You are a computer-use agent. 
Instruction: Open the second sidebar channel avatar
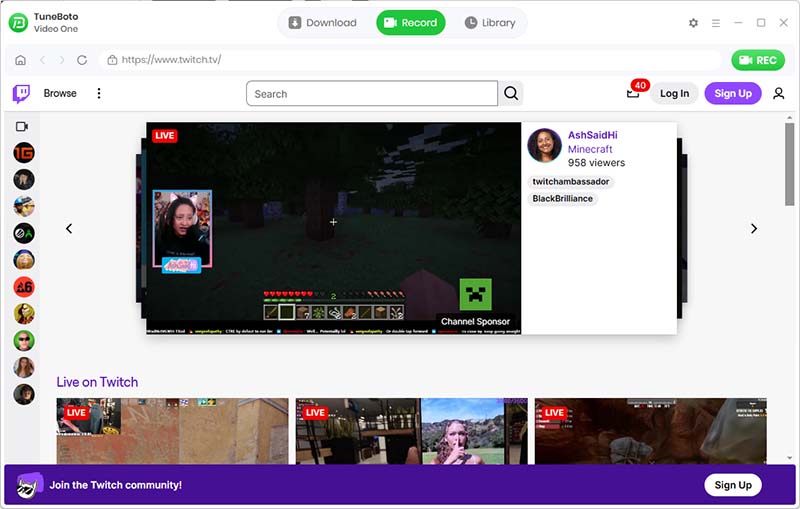click(x=24, y=180)
